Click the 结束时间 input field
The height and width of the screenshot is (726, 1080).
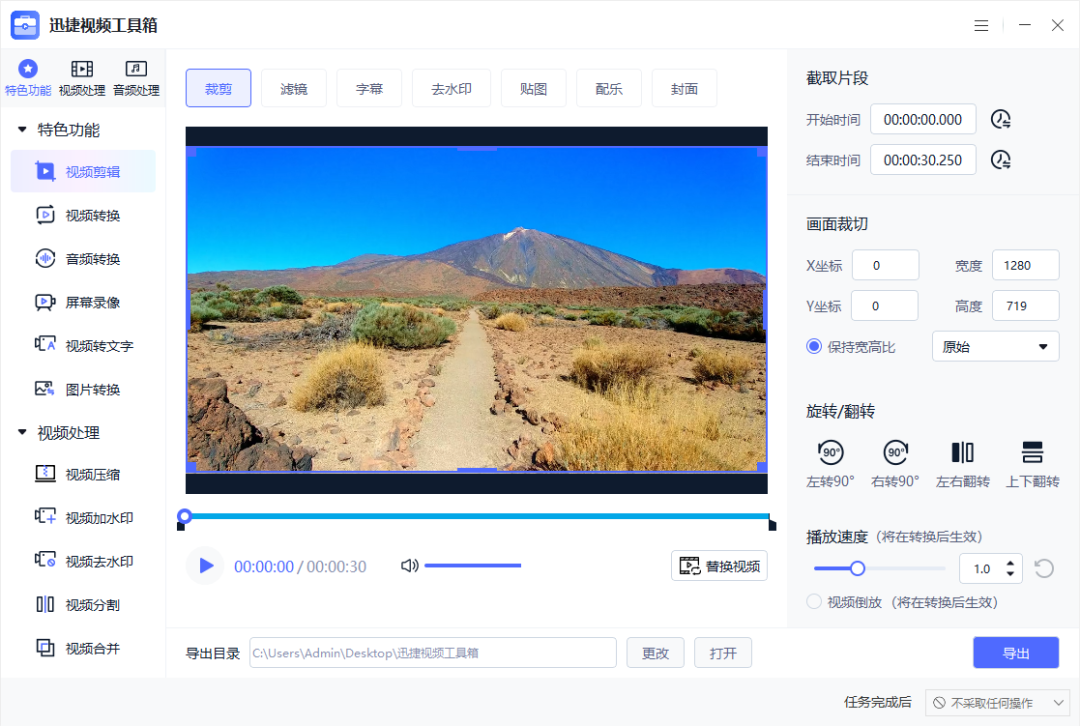[x=923, y=160]
